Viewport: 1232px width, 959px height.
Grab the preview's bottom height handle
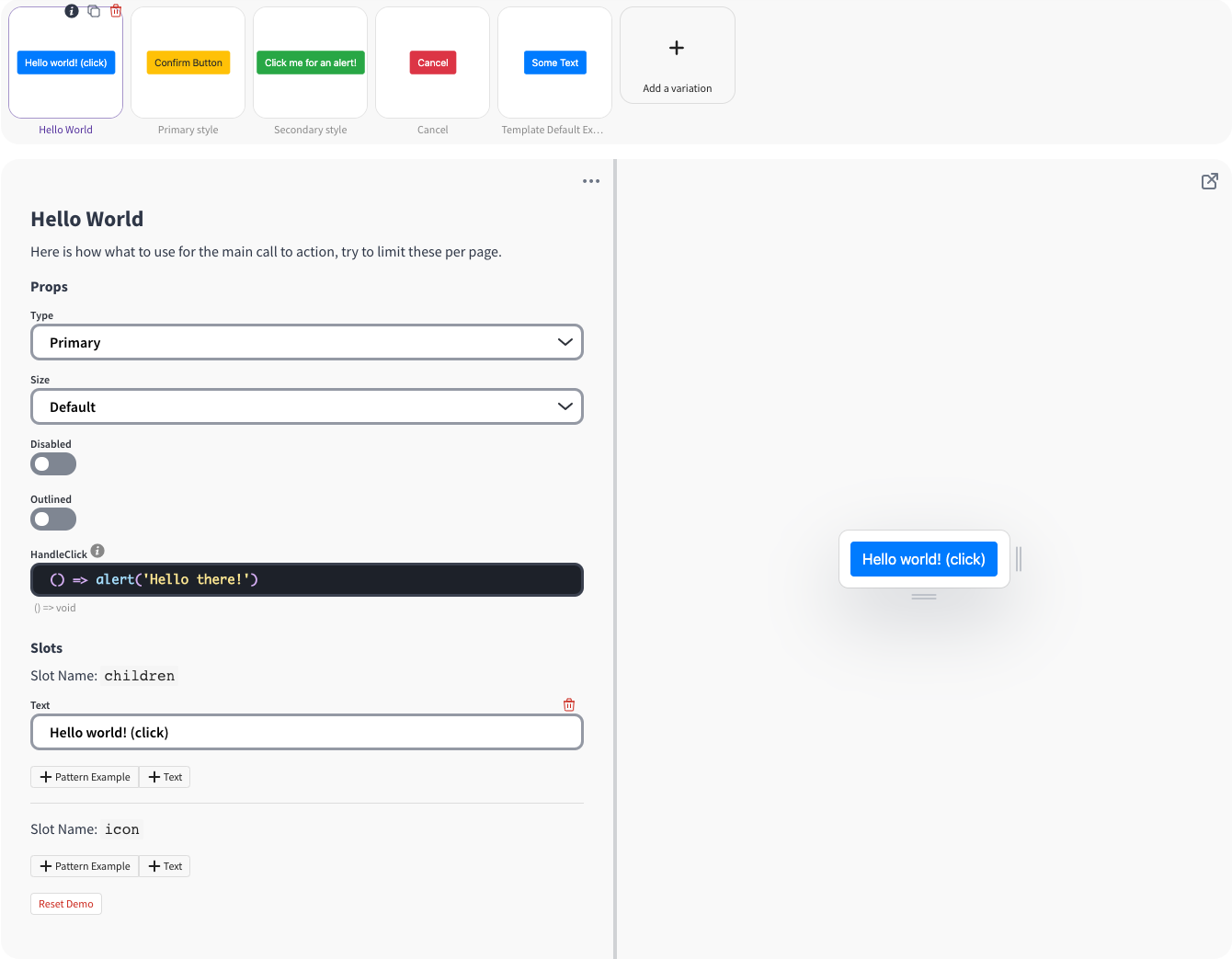924,597
